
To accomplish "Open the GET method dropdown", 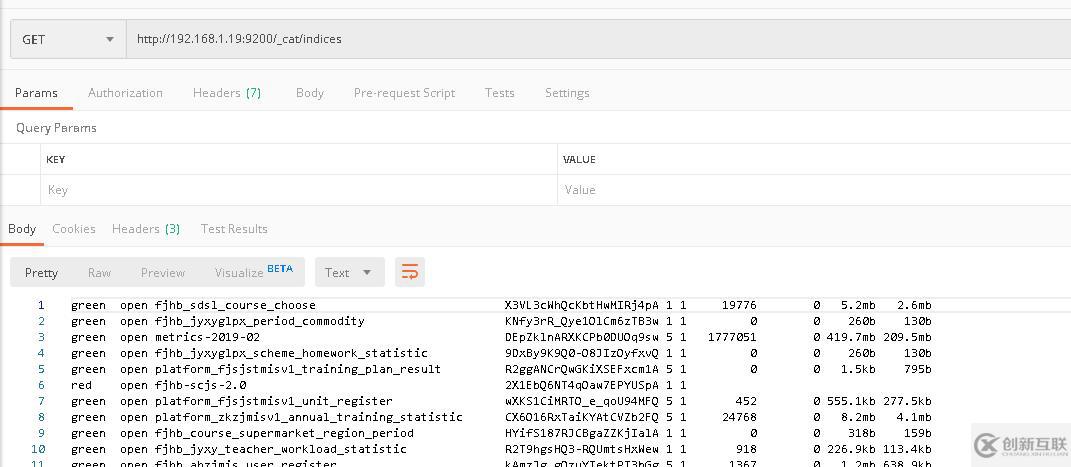I will click(x=68, y=40).
